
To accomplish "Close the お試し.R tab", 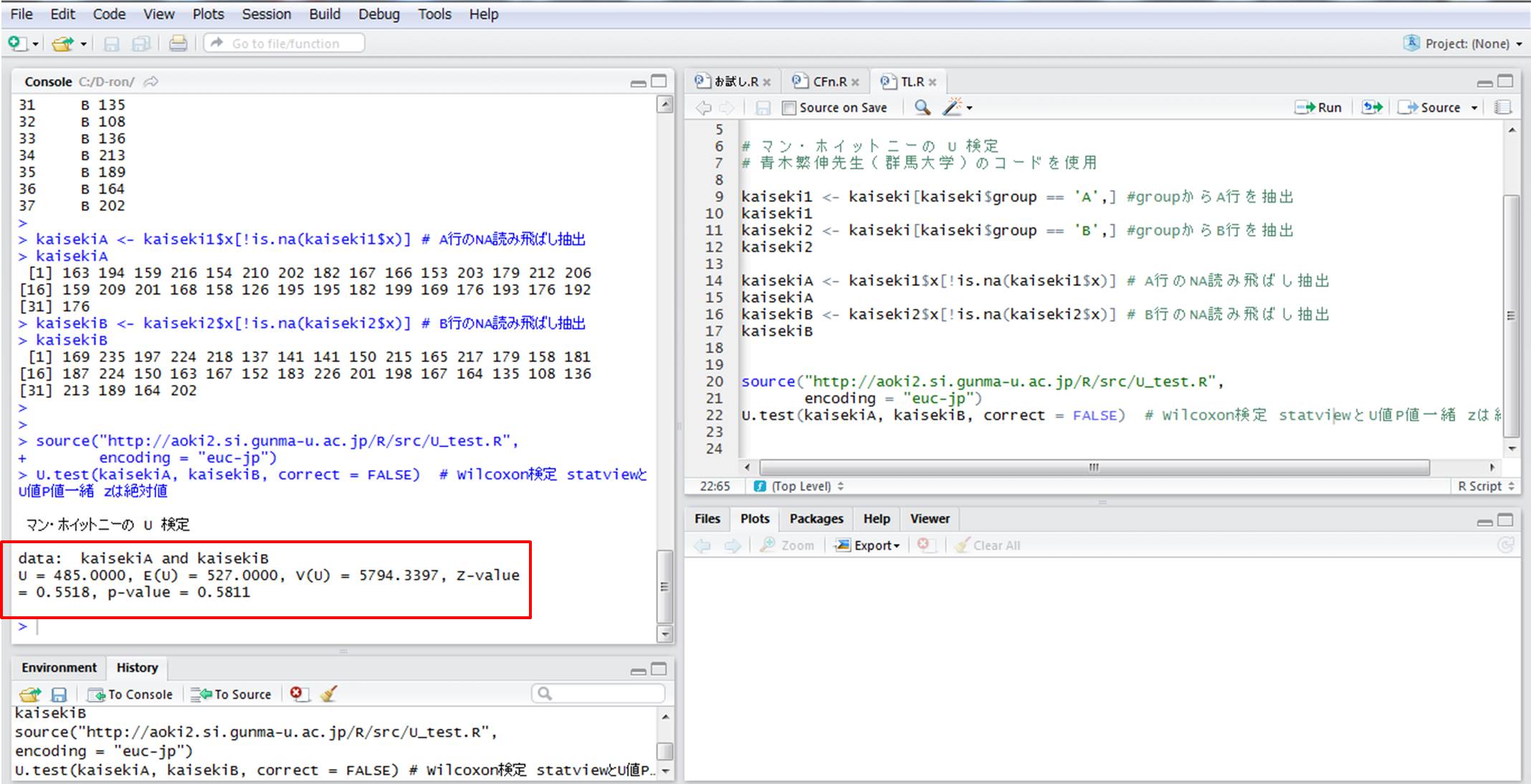I will (x=767, y=82).
